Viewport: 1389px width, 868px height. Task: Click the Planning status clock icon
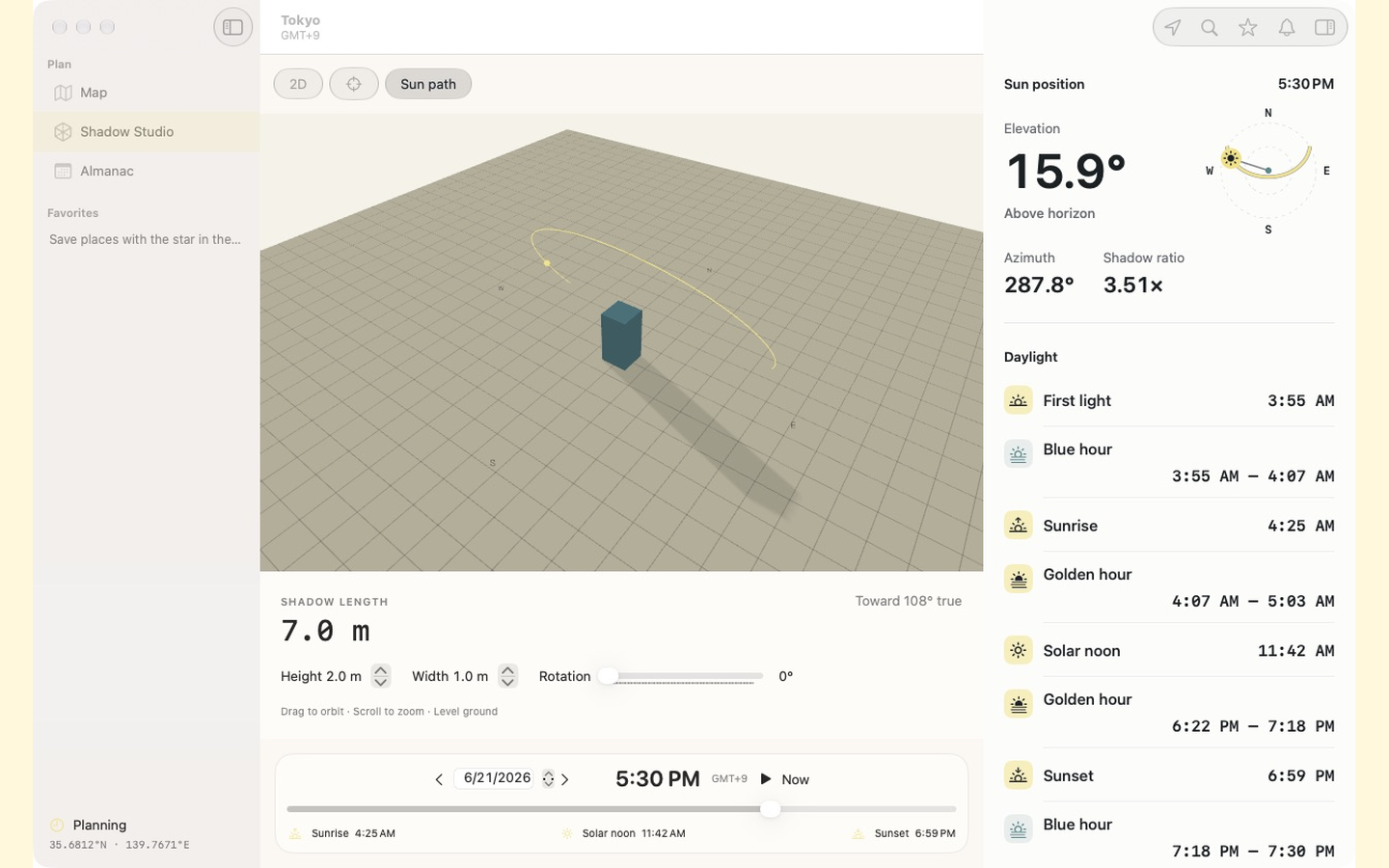click(x=57, y=825)
